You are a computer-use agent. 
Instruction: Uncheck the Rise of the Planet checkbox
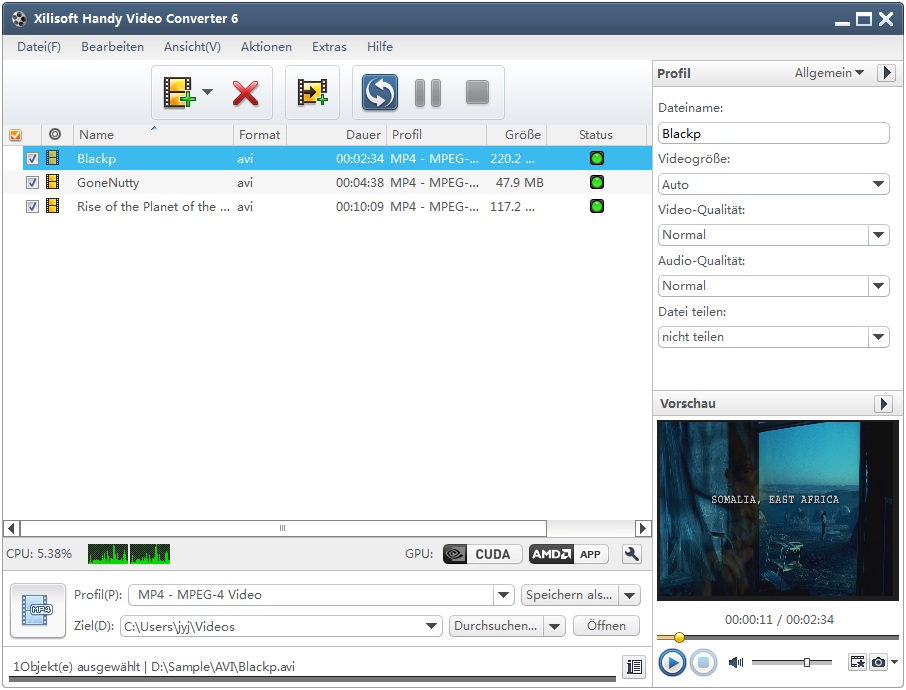32,206
